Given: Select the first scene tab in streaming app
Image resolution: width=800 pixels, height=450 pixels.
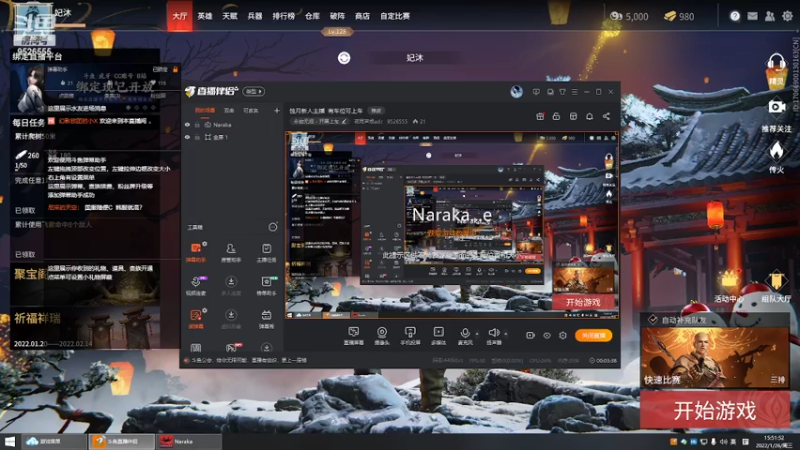Looking at the screenshot, I should click(205, 110).
